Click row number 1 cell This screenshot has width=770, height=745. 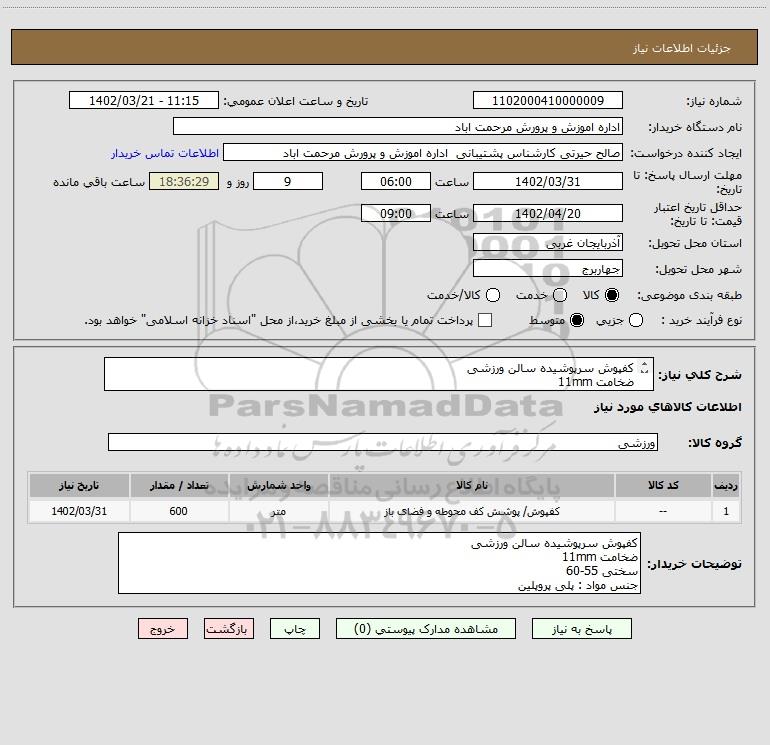click(726, 511)
